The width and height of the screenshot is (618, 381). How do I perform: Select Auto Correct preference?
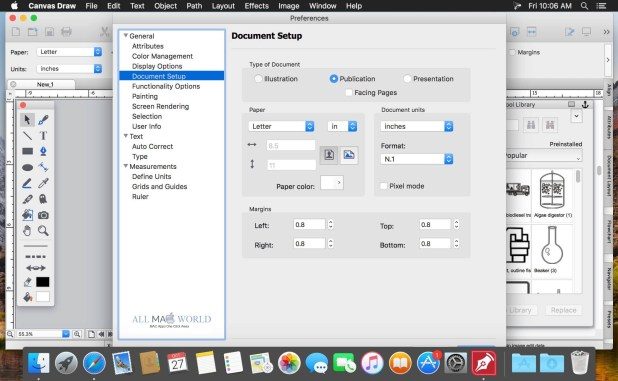tap(153, 147)
